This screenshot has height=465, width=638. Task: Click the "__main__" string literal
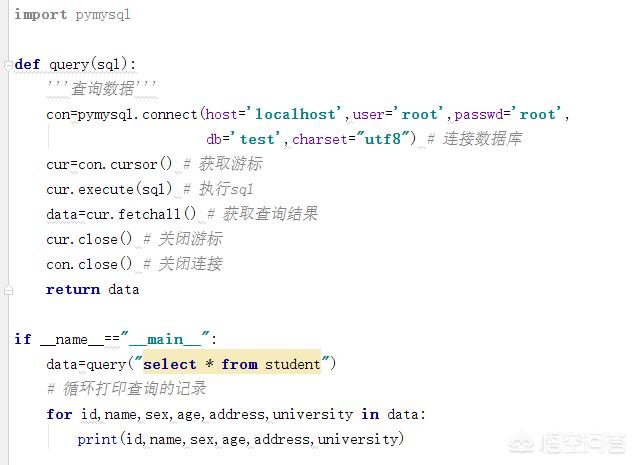coord(166,339)
